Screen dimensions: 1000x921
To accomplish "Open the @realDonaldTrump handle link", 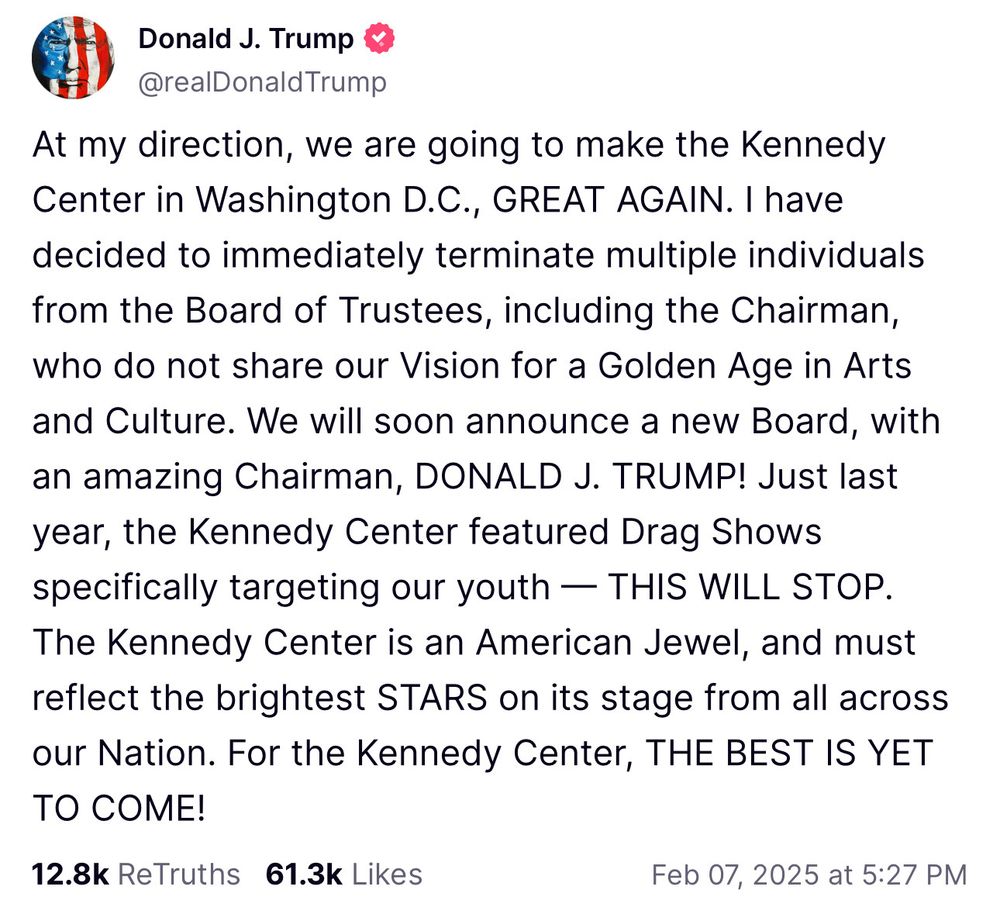I will 261,81.
